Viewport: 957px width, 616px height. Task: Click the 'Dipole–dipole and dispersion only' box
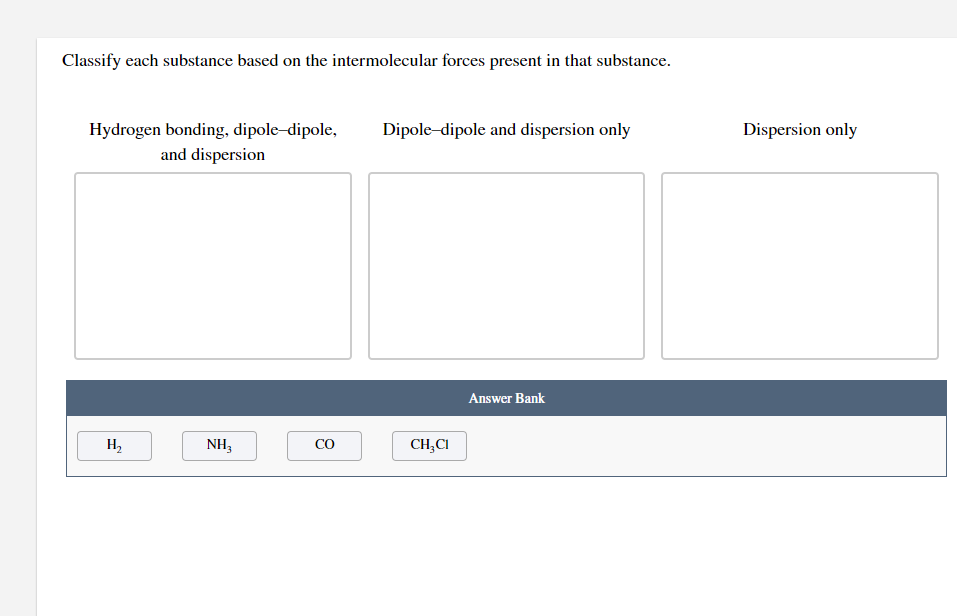(506, 265)
